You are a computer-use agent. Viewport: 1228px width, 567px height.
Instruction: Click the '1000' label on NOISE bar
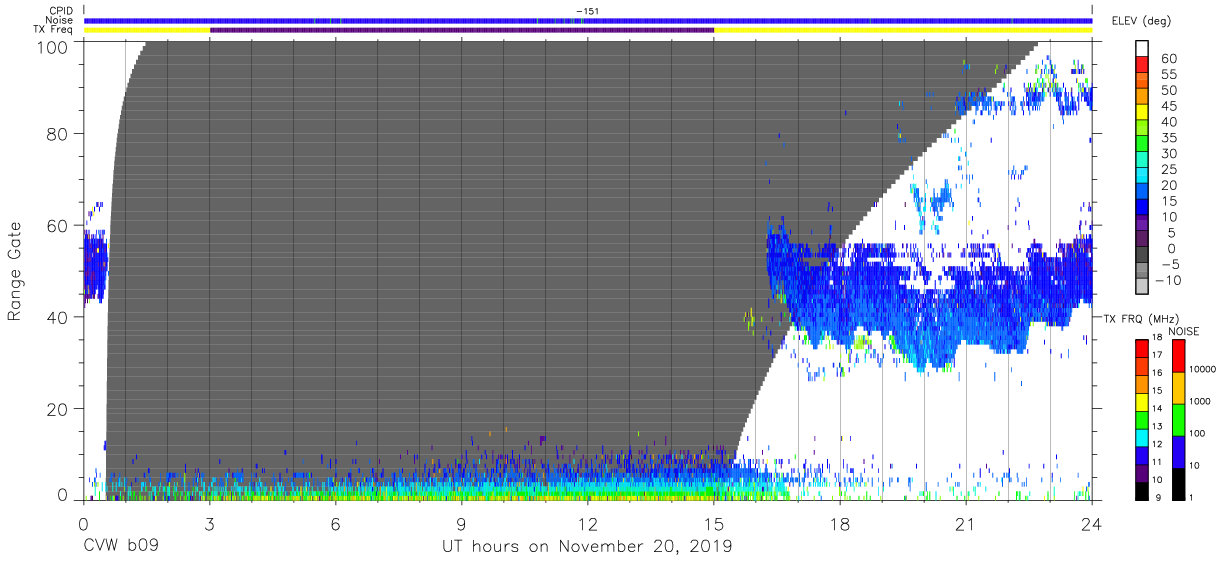[x=1201, y=401]
